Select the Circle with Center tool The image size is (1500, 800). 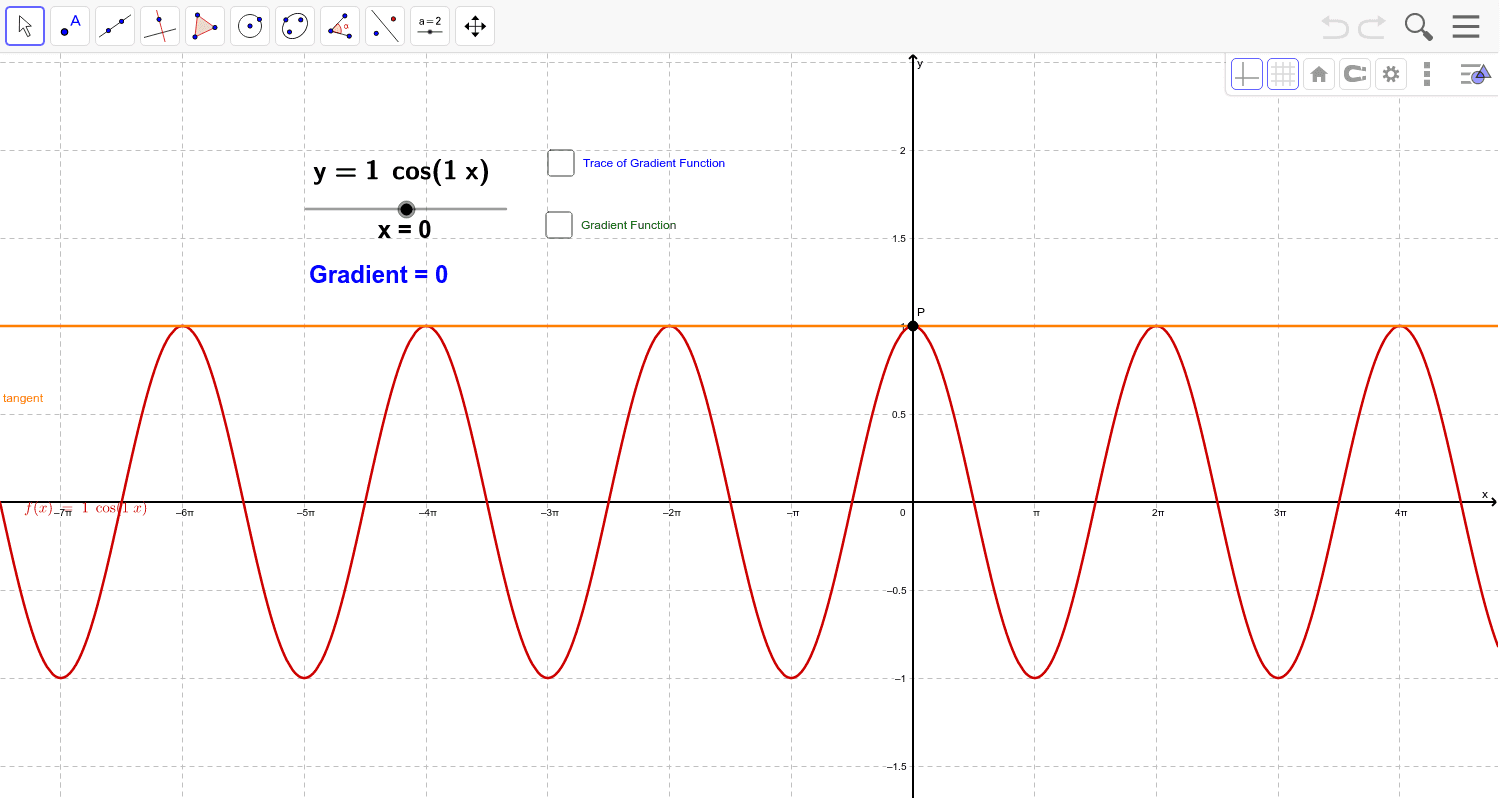click(249, 25)
